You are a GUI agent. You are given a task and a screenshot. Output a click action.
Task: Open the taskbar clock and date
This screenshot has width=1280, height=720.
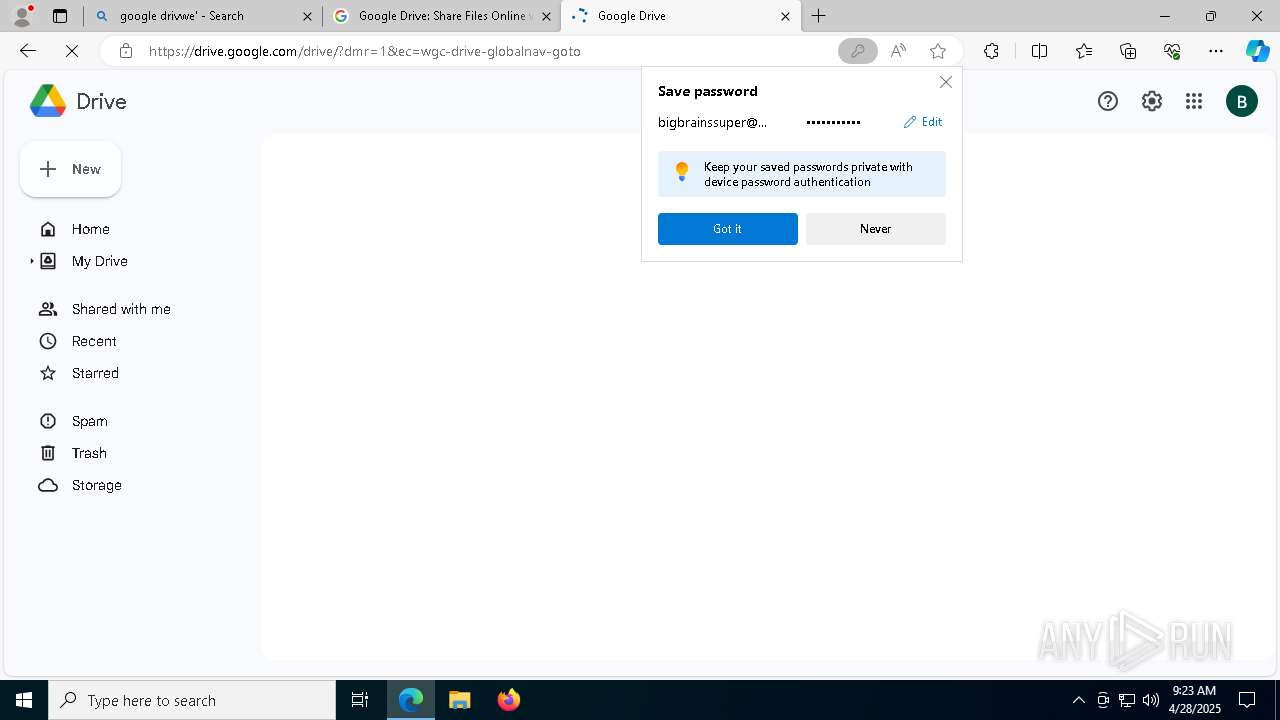tap(1194, 700)
